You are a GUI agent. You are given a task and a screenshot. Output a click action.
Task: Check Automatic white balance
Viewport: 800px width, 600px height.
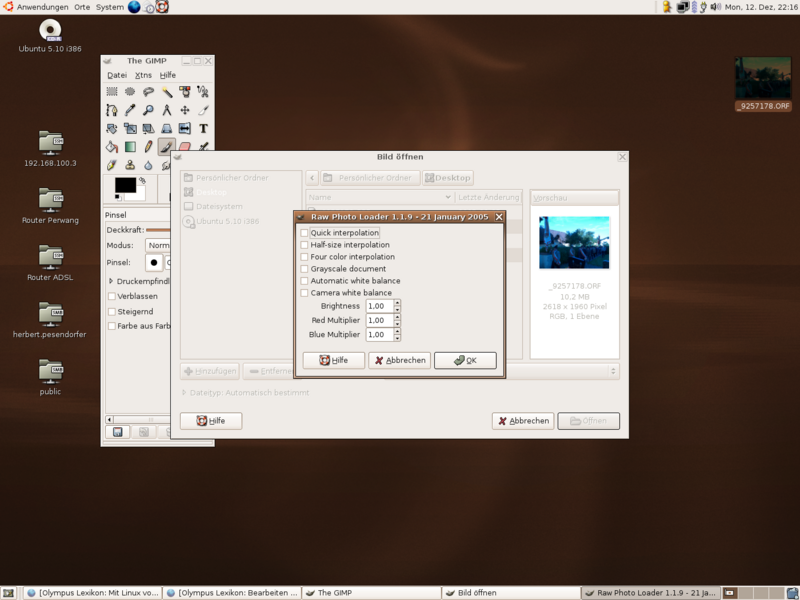pos(305,281)
